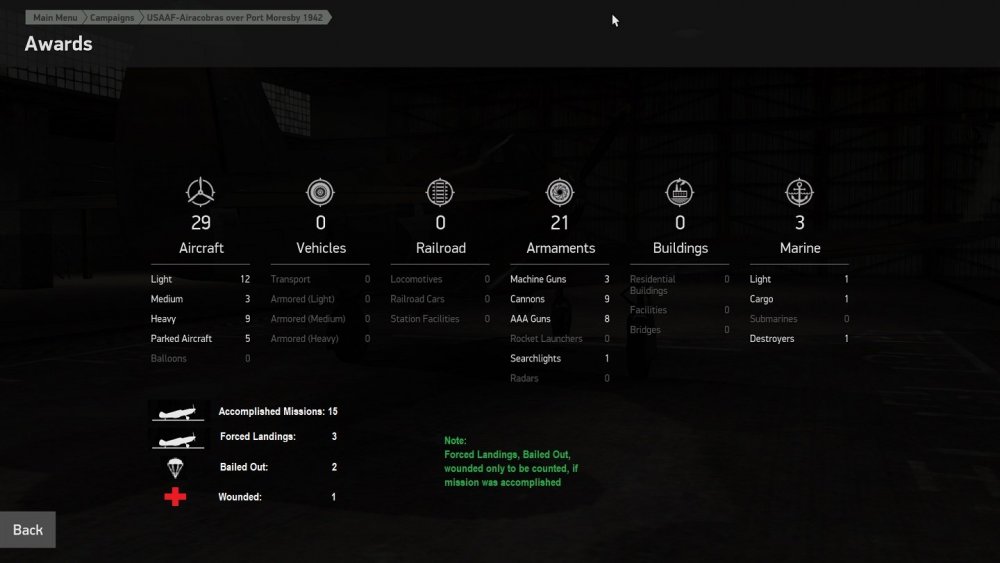Viewport: 1000px width, 563px height.
Task: Click the Aircraft propeller icon
Action: click(200, 192)
